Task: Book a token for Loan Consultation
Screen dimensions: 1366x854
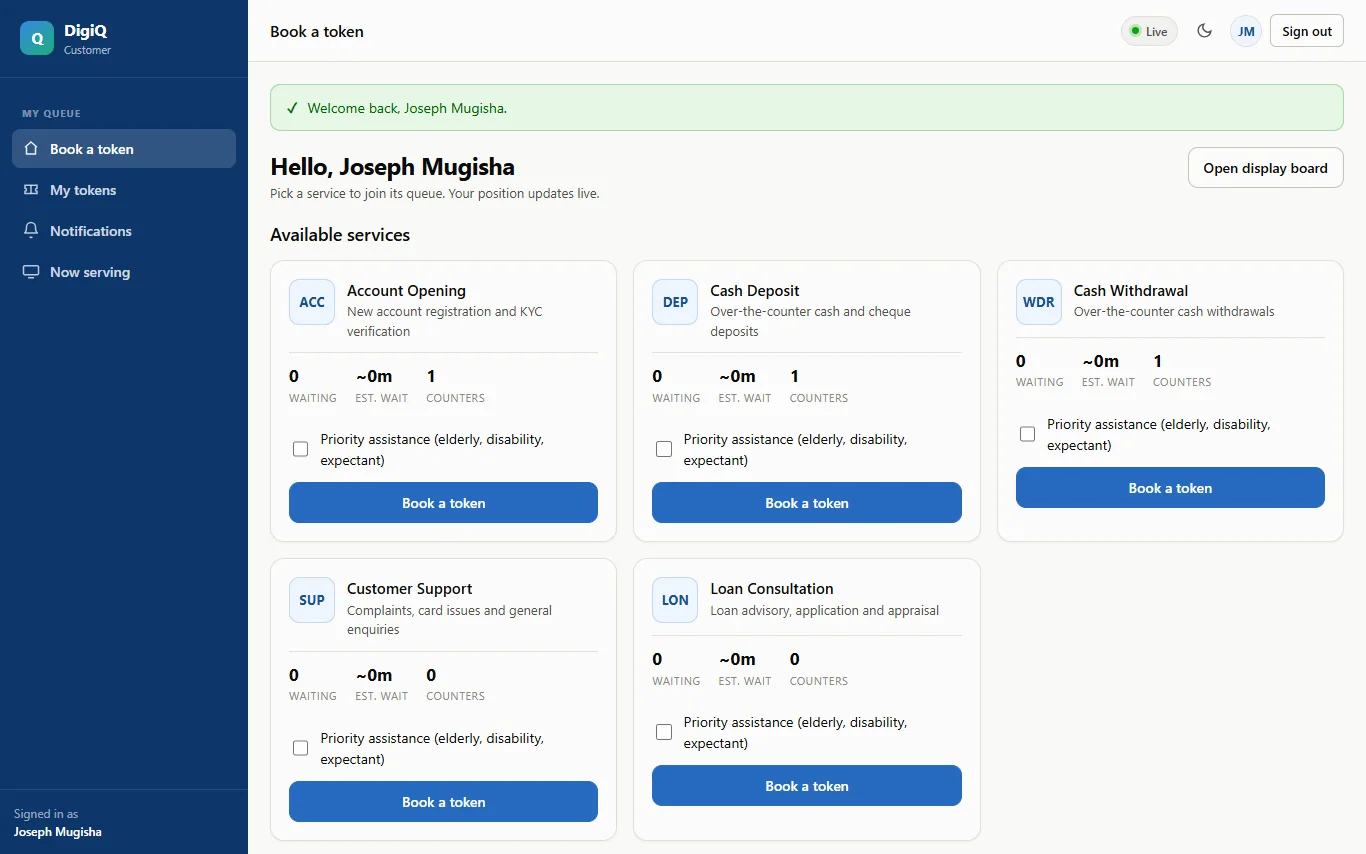Action: (x=807, y=786)
